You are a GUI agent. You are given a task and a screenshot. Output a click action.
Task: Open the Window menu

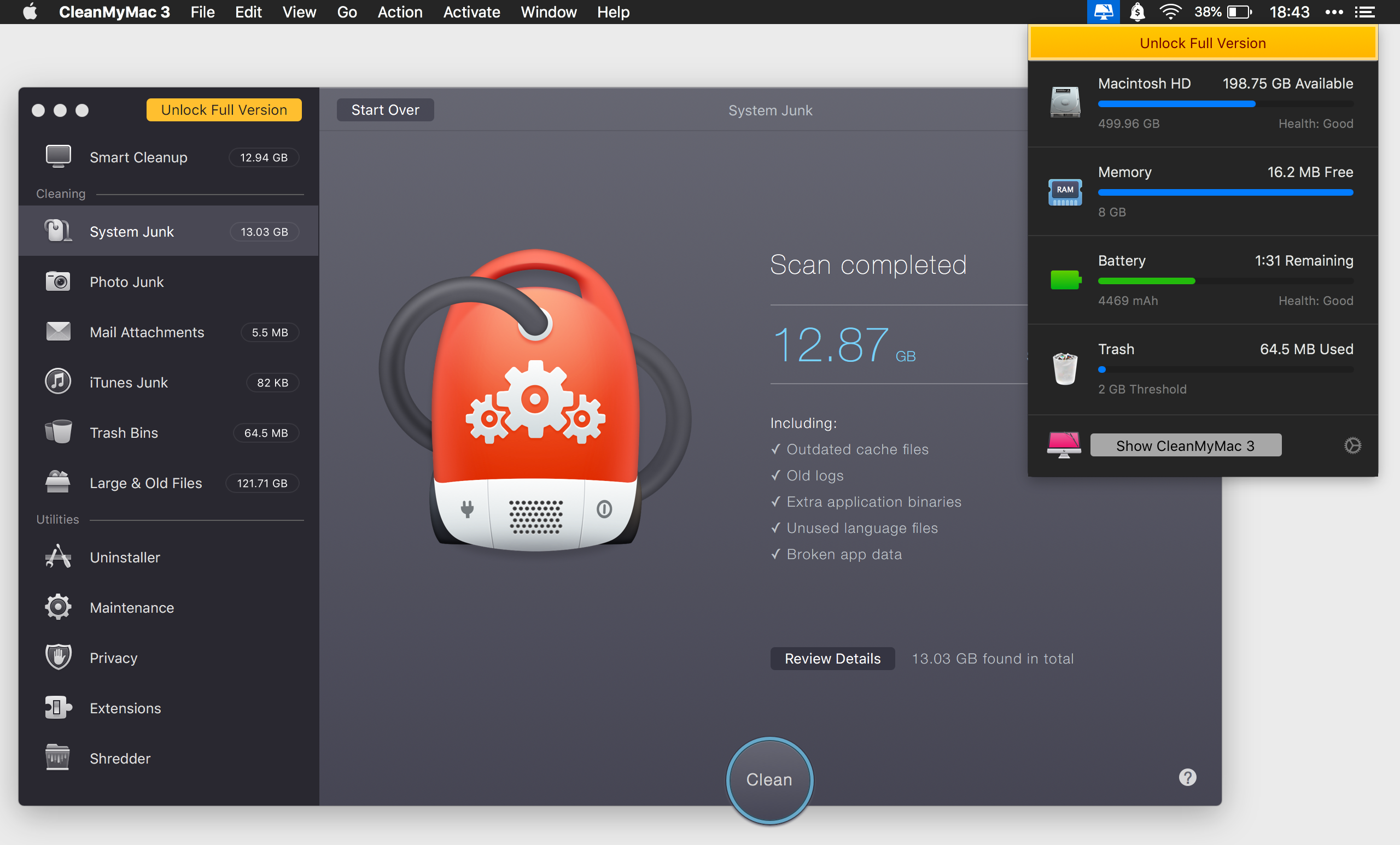click(x=549, y=12)
